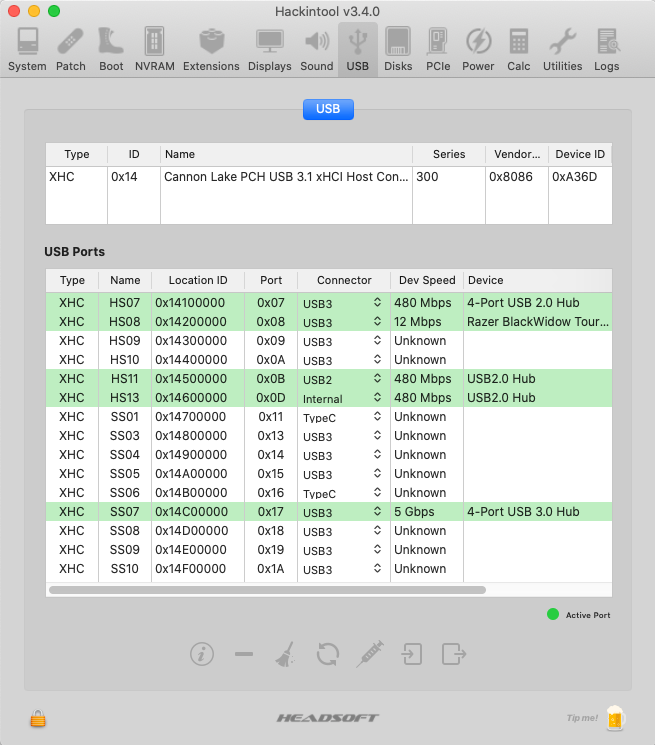Click the 0xA36D device ID cell
Image resolution: width=655 pixels, height=745 pixels.
[580, 177]
